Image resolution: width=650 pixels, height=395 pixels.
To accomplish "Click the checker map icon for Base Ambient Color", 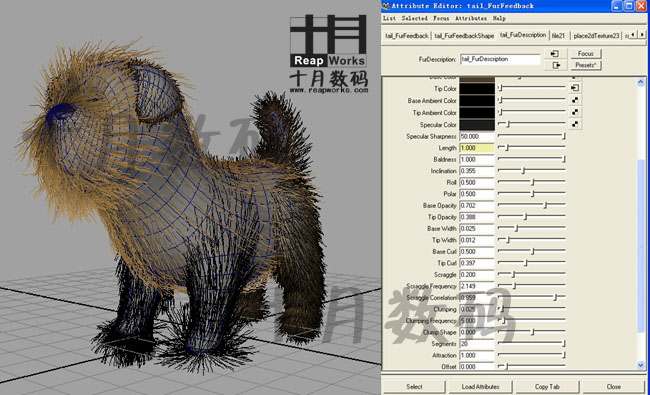I will 575,100.
